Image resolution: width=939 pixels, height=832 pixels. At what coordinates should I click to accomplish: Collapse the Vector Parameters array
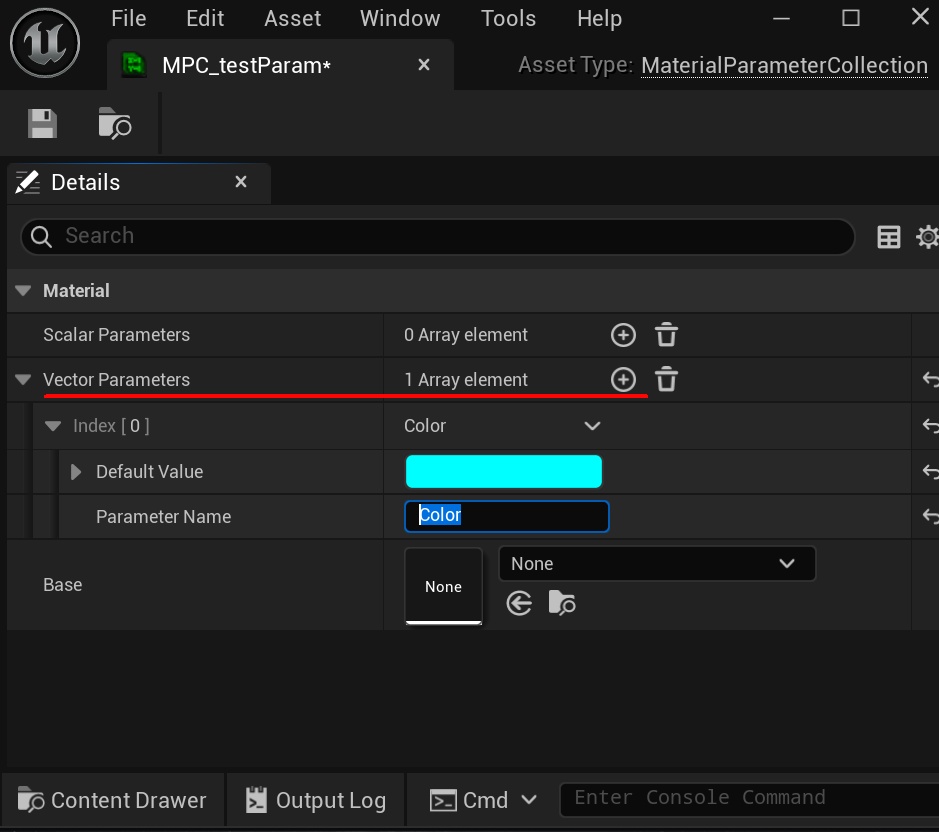coord(23,380)
